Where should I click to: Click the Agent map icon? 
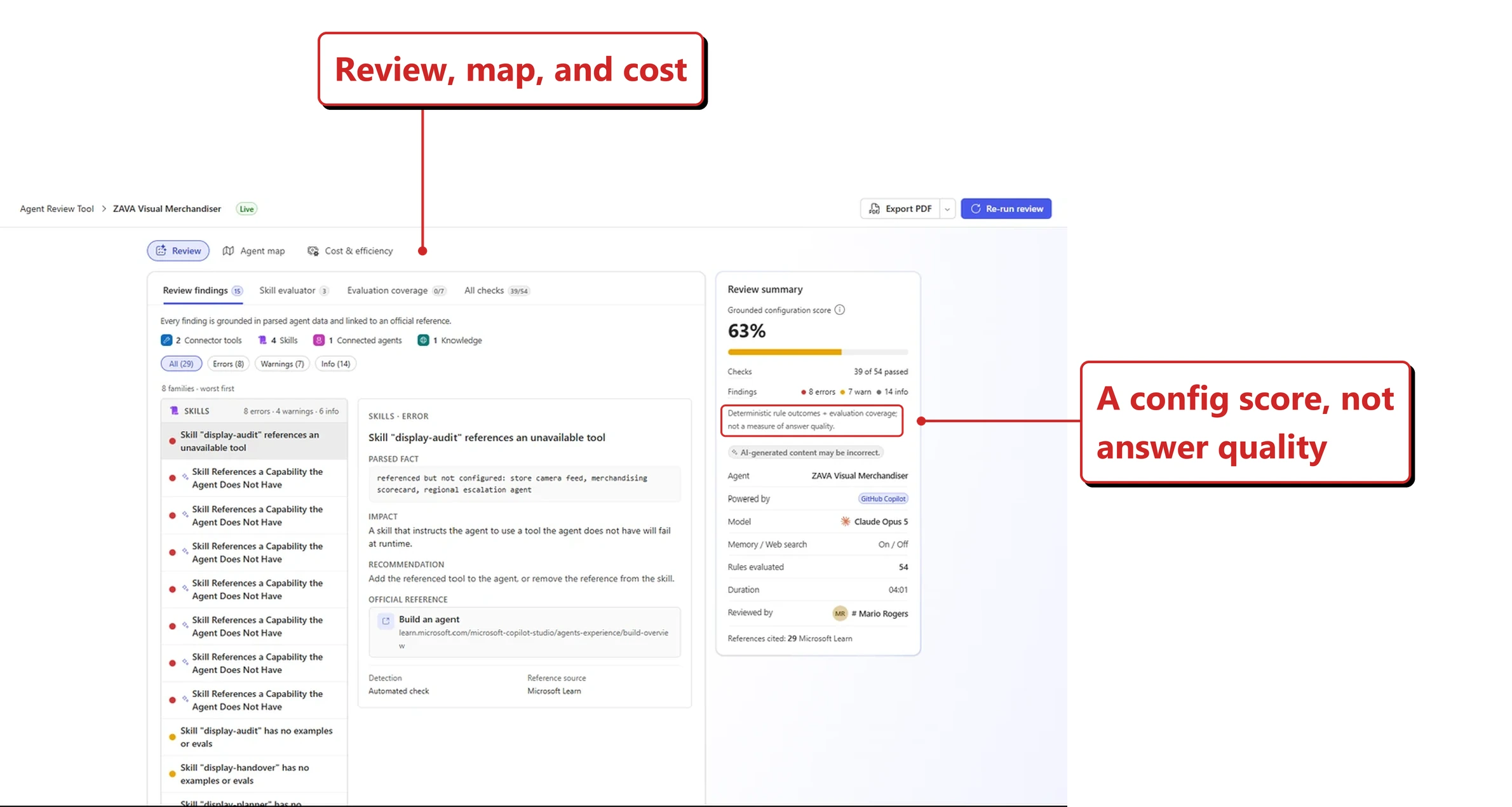point(228,251)
